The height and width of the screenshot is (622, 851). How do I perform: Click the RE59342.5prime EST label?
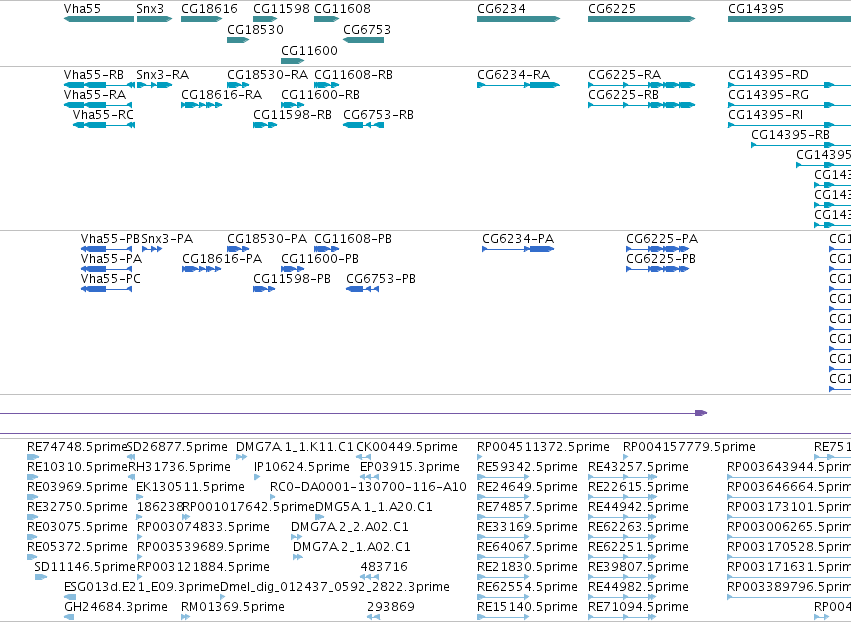click(527, 467)
